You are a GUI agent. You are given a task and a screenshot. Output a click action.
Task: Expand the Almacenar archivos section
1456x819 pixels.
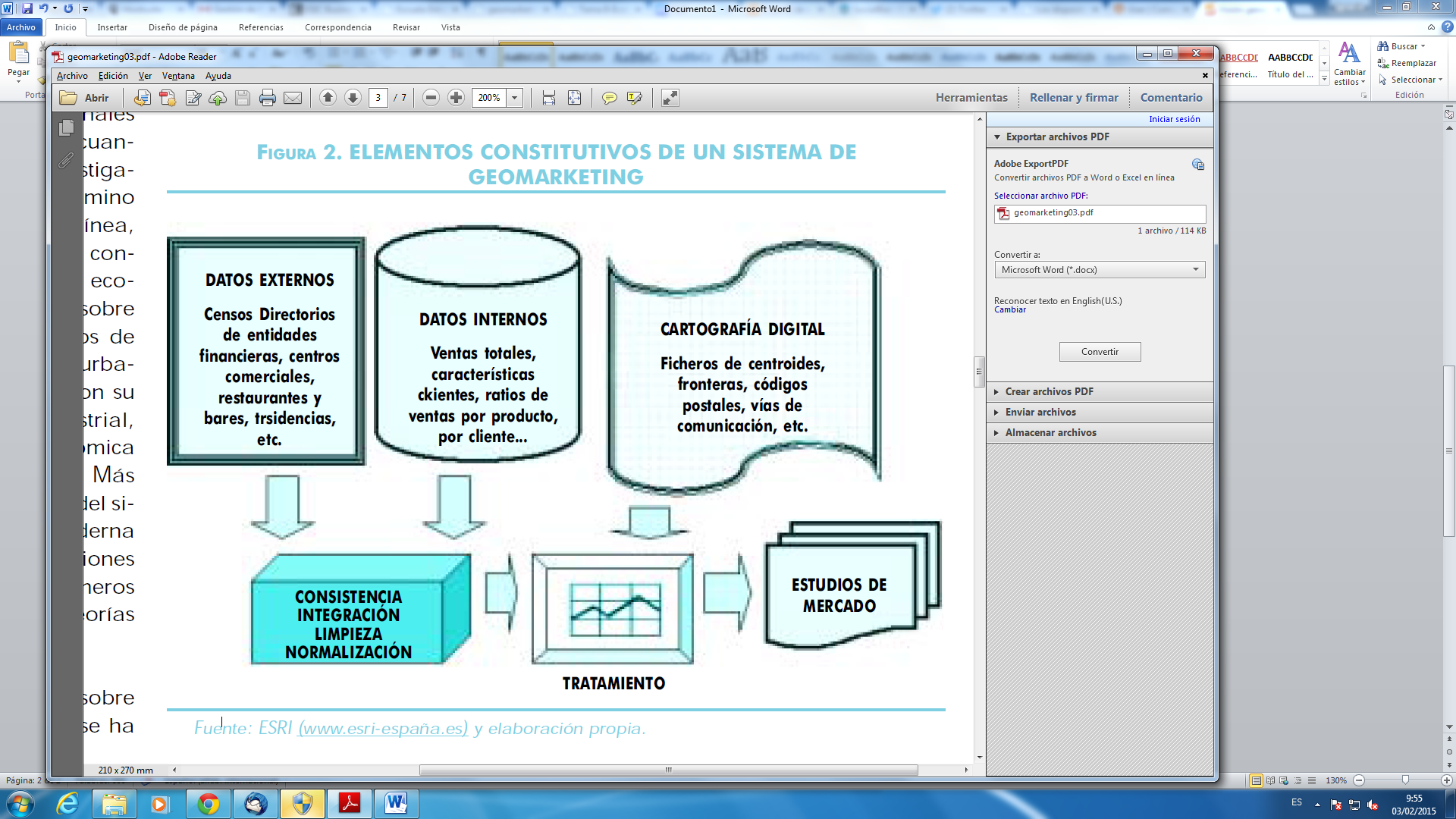[x=1100, y=433]
